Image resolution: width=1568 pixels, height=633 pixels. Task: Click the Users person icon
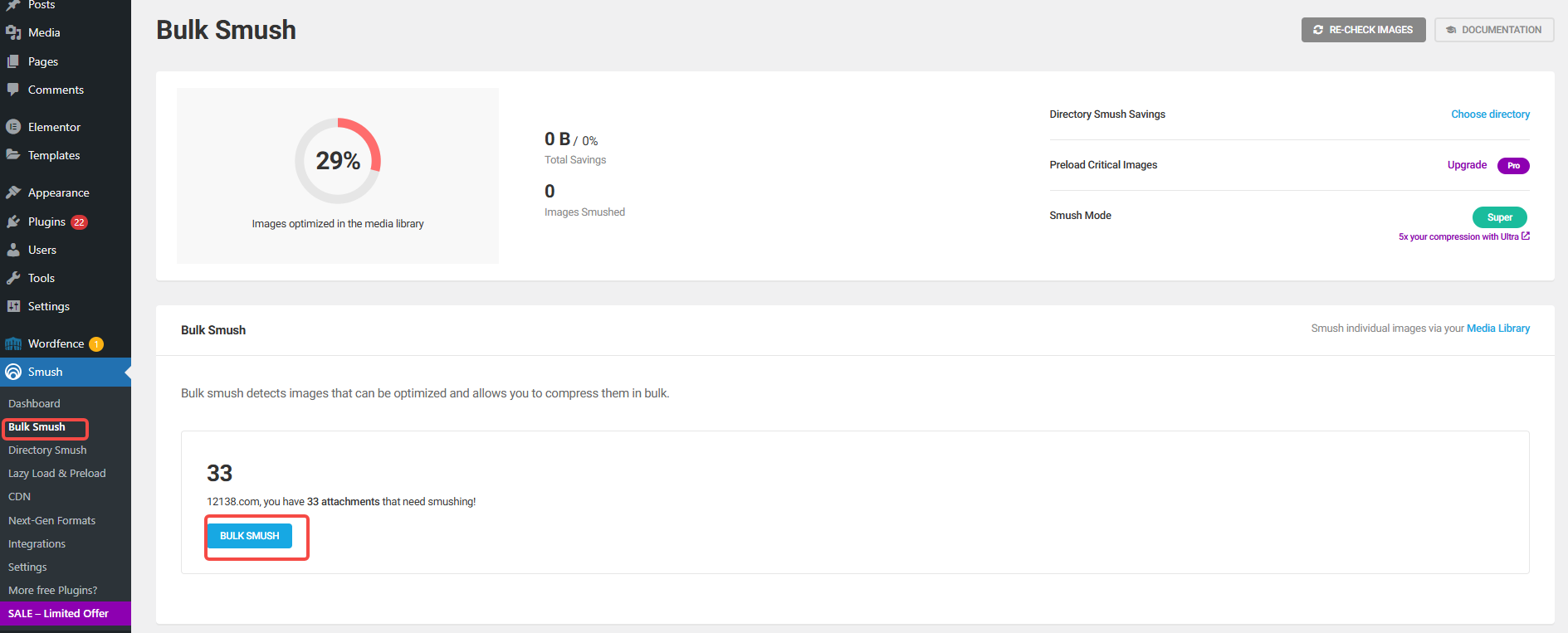[x=13, y=250]
